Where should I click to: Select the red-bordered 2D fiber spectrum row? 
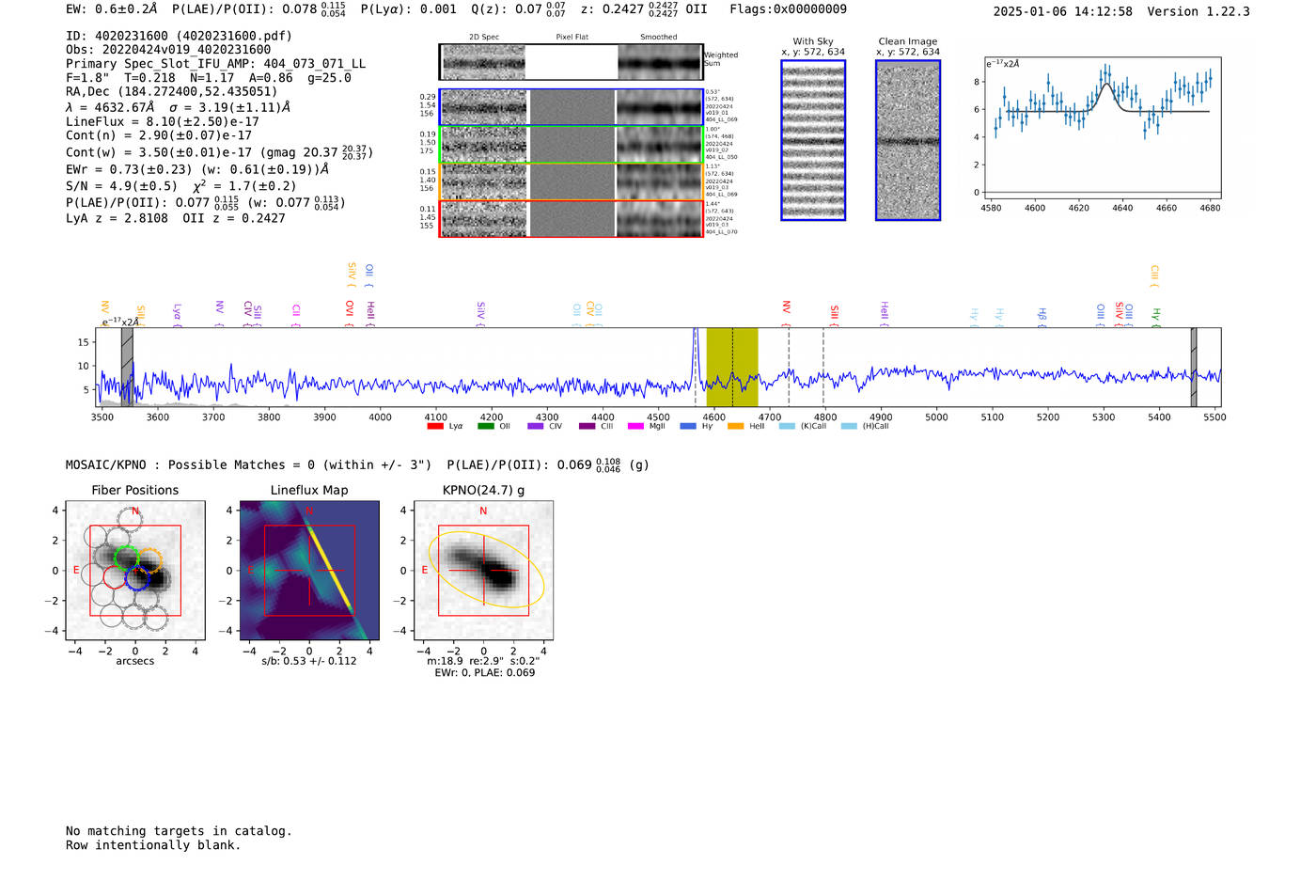coord(572,218)
